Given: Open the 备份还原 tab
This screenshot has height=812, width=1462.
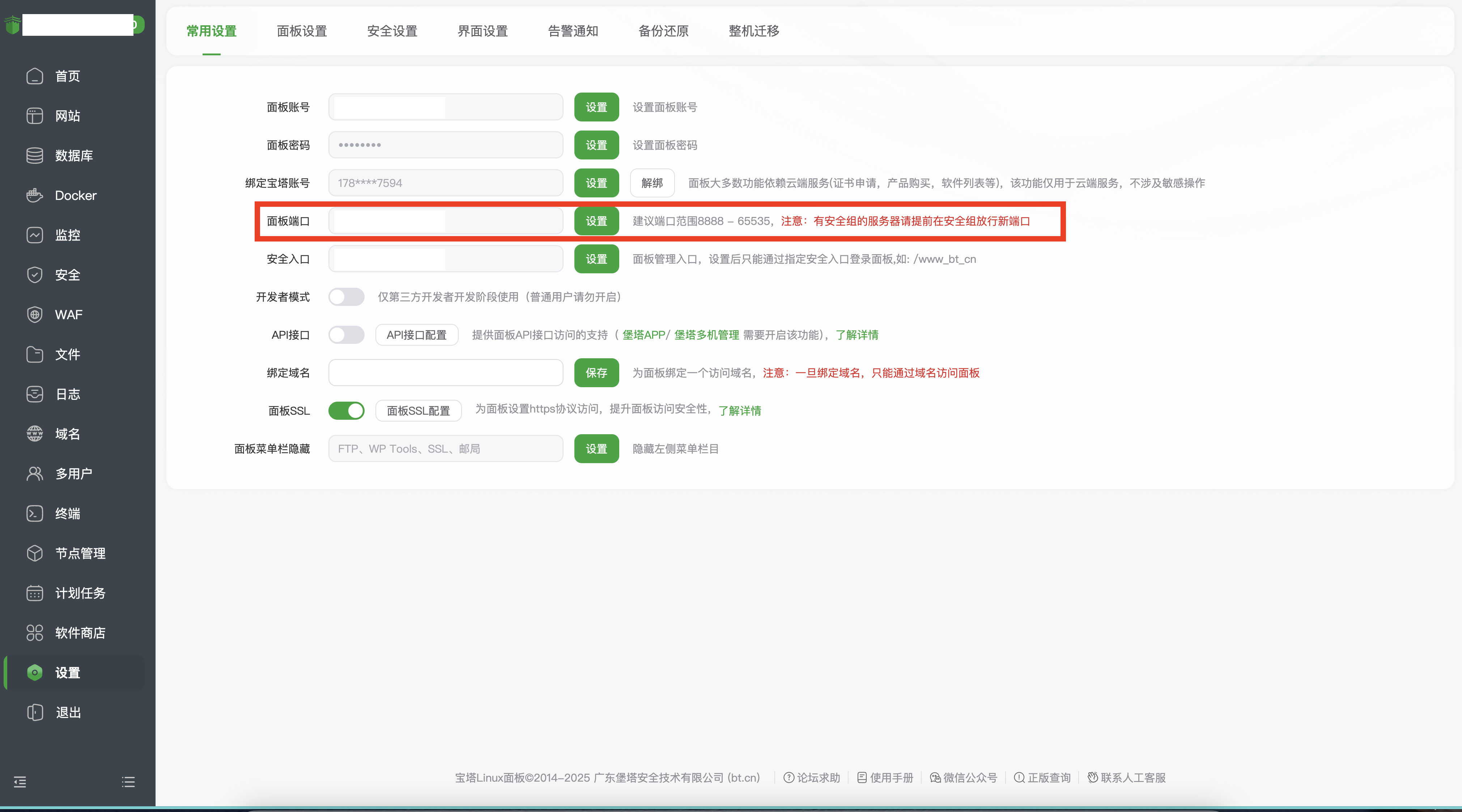Looking at the screenshot, I should (663, 31).
